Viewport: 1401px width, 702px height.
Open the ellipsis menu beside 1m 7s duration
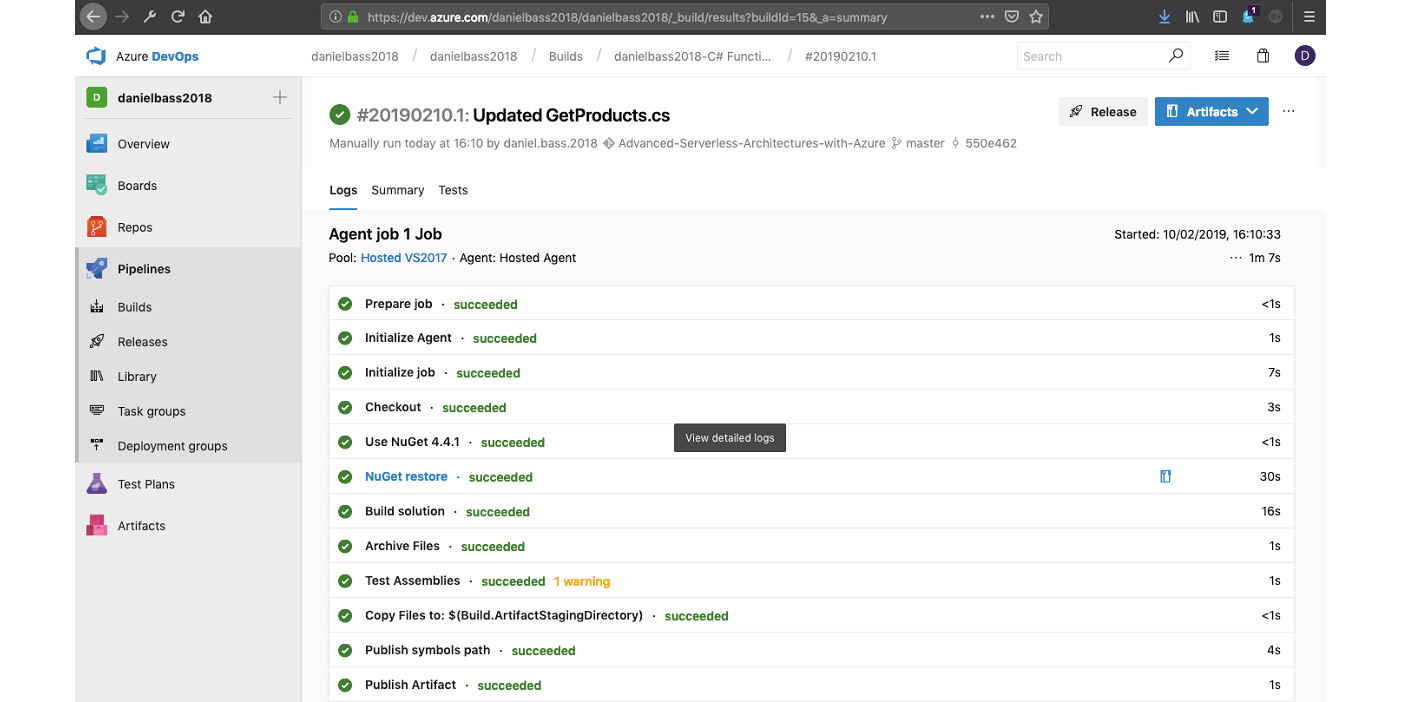coord(1236,258)
